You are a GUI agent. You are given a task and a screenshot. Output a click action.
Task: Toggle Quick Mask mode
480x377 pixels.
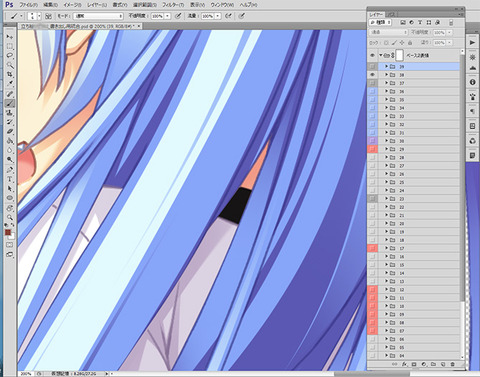pyautogui.click(x=10, y=245)
